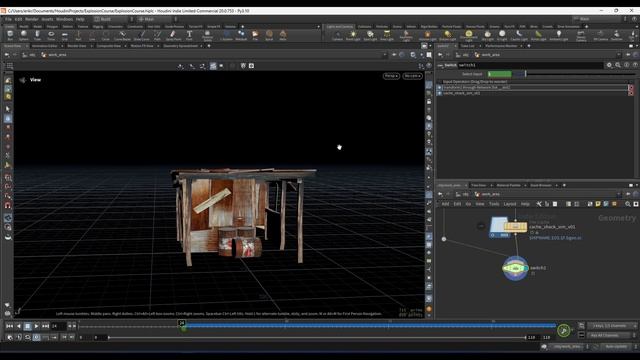Select the Curve Bezier shelf tool

coord(122,36)
